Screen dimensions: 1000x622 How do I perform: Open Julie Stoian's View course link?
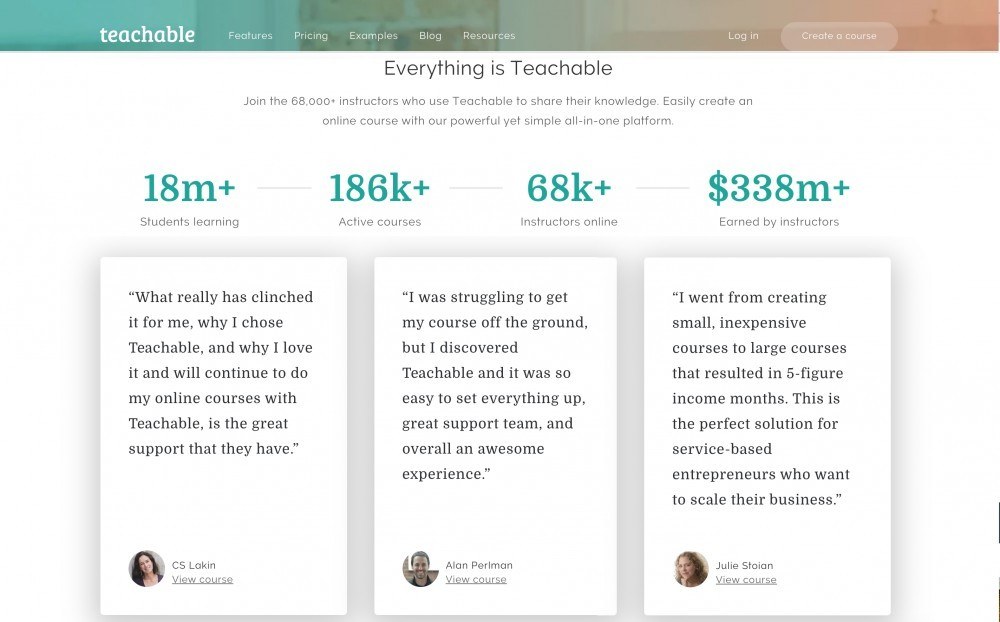pos(746,580)
